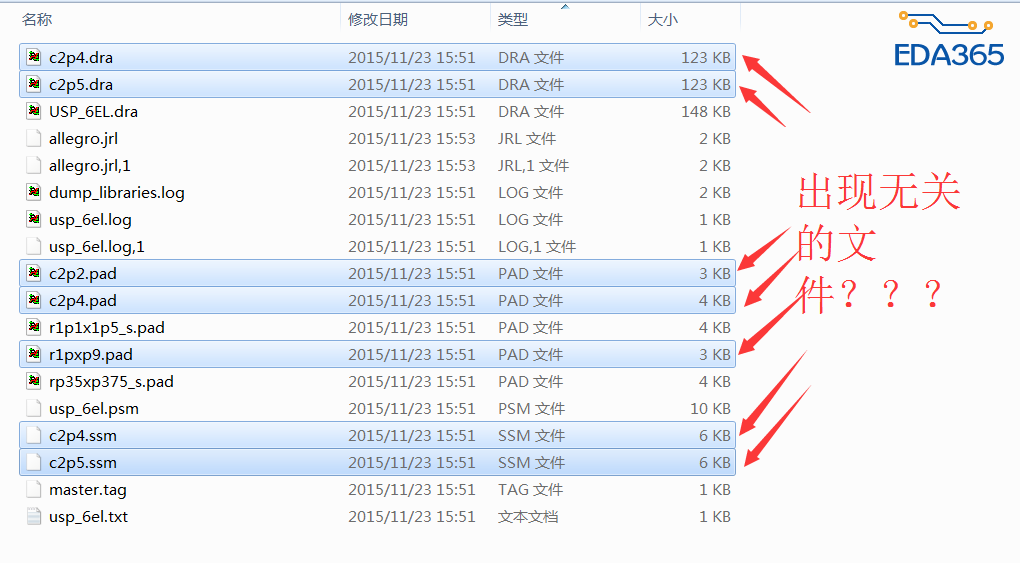Click the modified date of master.tag
Viewport: 1020px width, 563px height.
412,489
